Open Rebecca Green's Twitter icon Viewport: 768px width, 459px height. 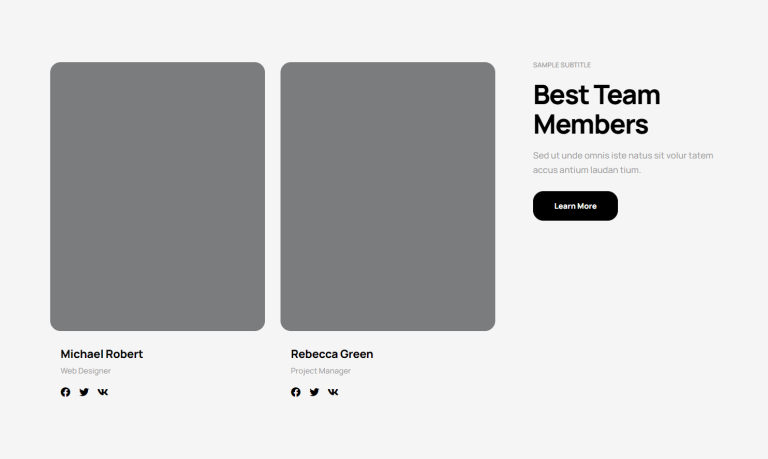point(314,392)
